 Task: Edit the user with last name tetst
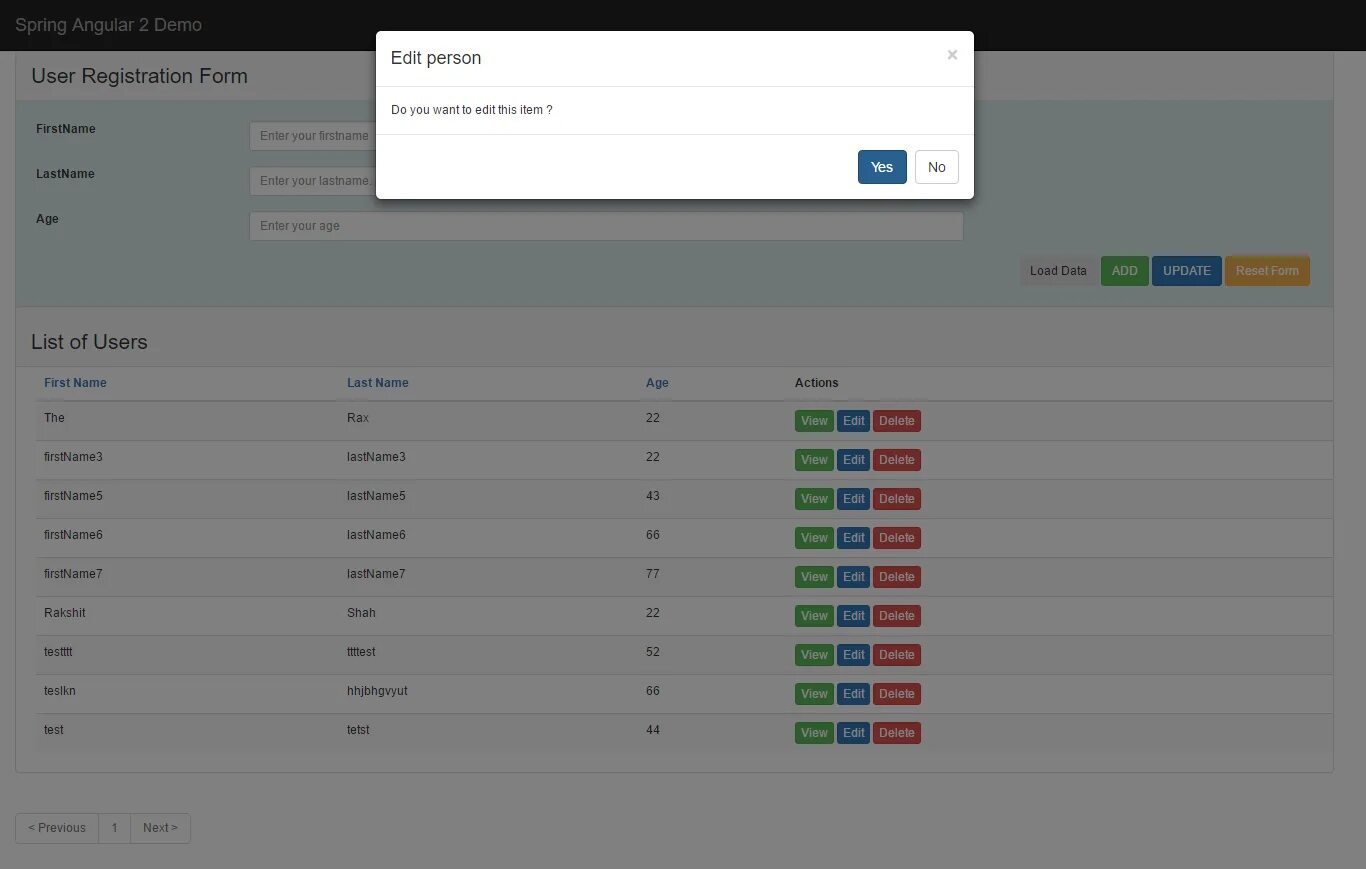point(853,733)
